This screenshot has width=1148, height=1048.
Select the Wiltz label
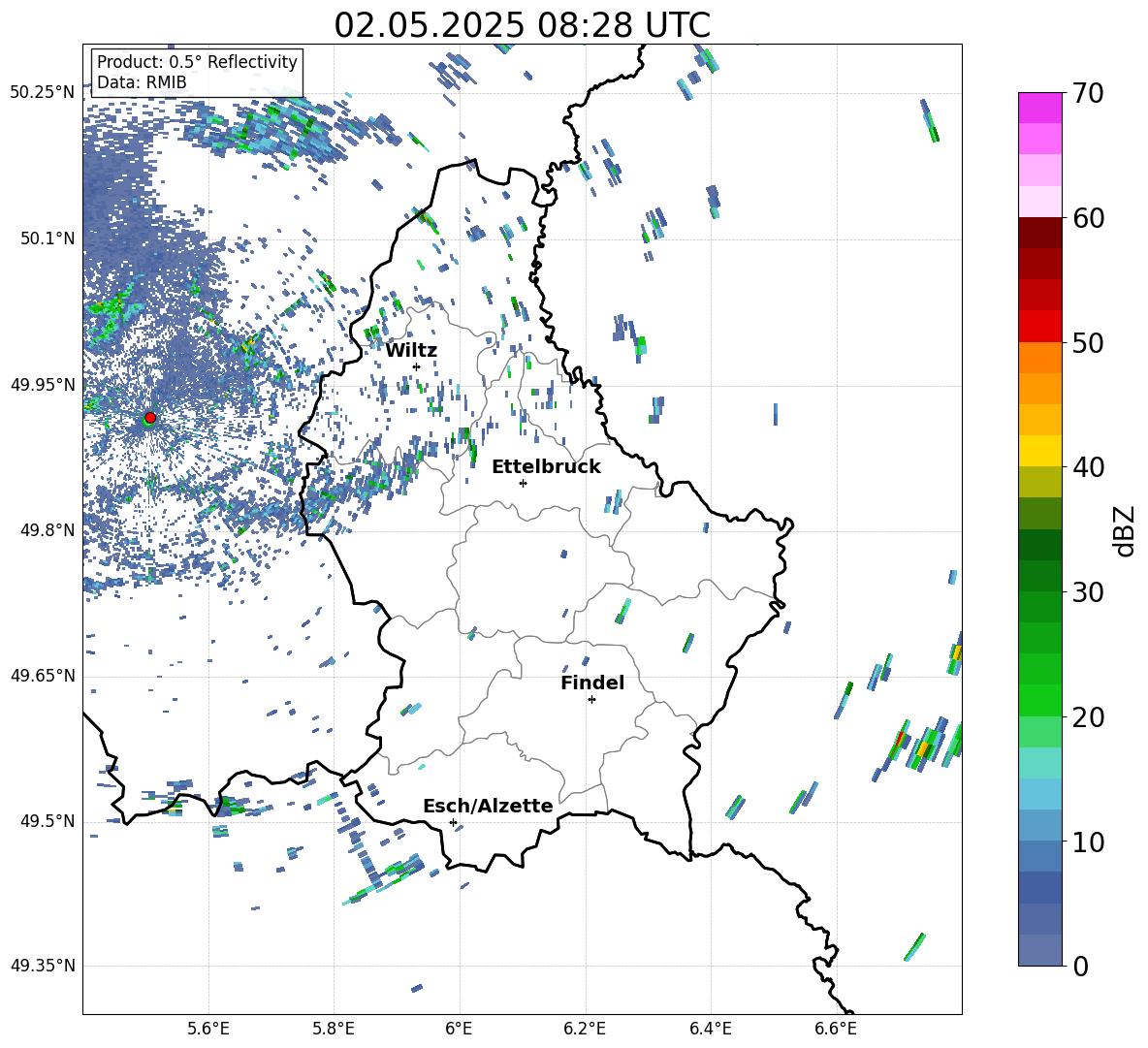point(411,351)
